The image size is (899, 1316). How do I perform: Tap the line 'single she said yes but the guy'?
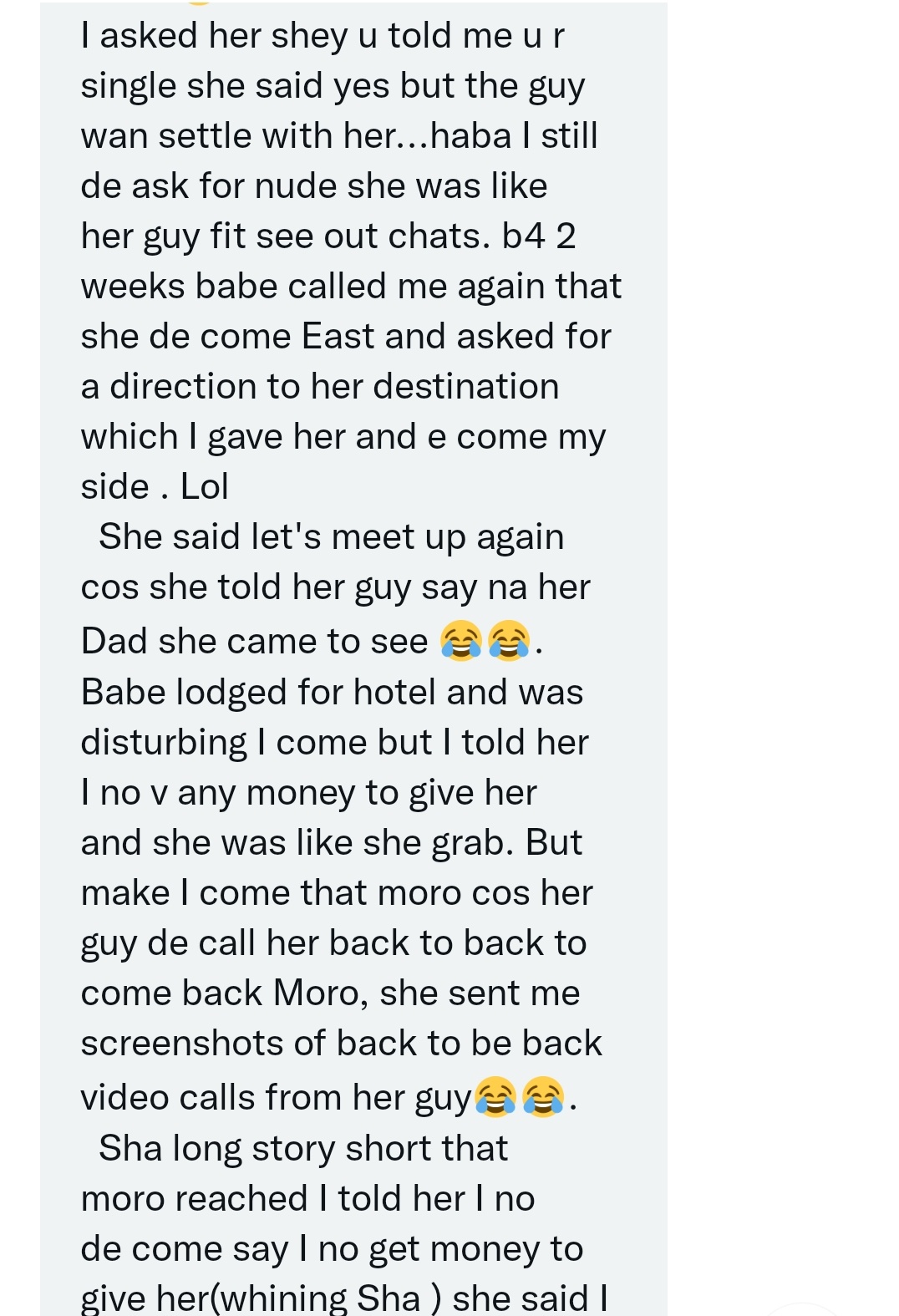[333, 87]
